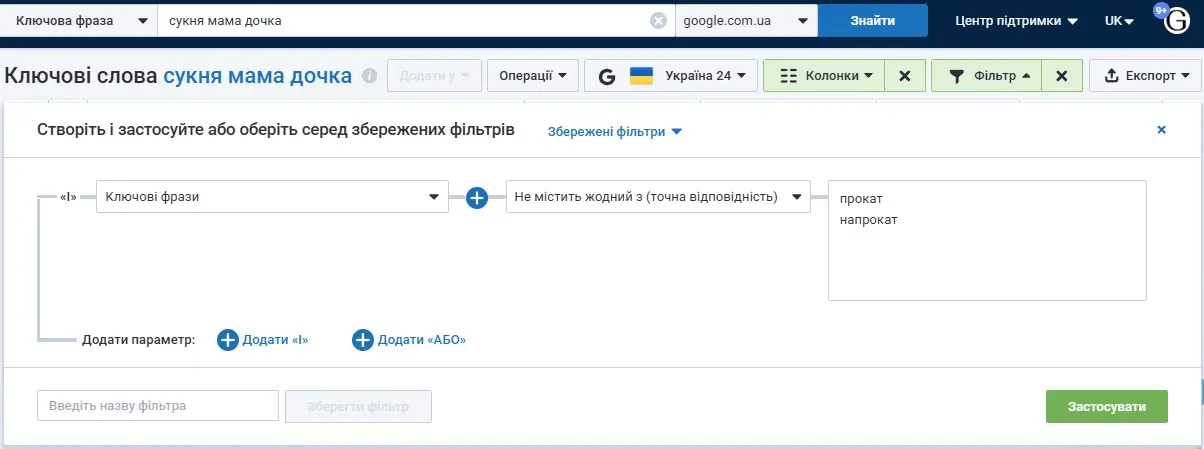Click the «І» operator label
This screenshot has width=1204, height=449.
pyautogui.click(x=68, y=197)
